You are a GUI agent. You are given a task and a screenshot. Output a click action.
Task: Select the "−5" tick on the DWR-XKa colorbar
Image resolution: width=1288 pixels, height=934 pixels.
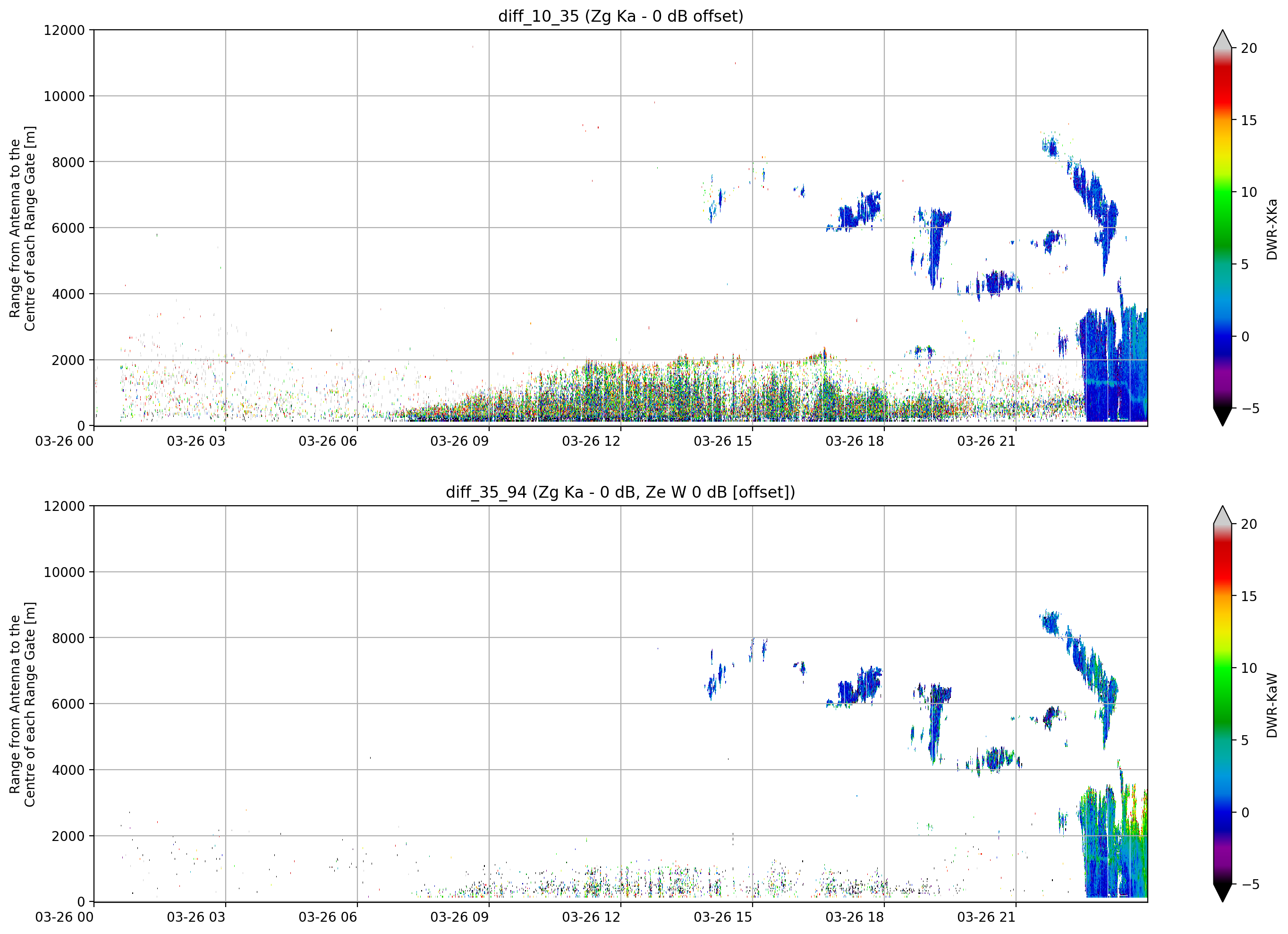click(x=1250, y=408)
